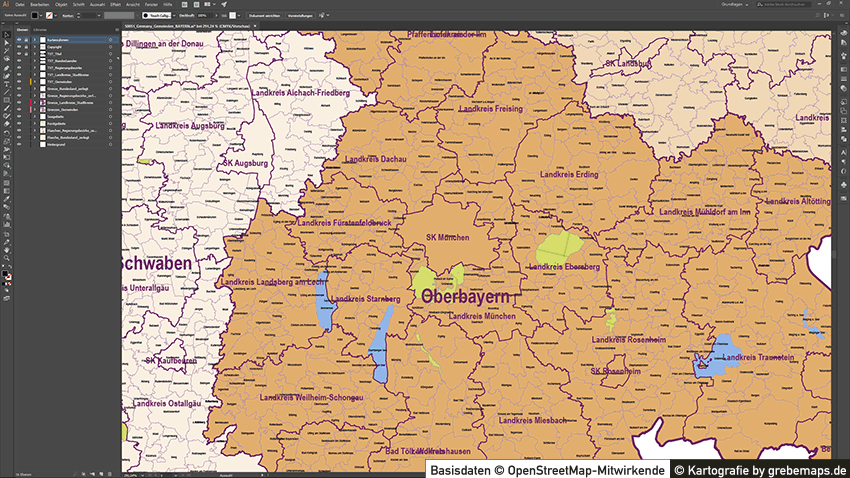Select the Selection tool in the toolbar
This screenshot has width=850, height=478.
(x=7, y=36)
